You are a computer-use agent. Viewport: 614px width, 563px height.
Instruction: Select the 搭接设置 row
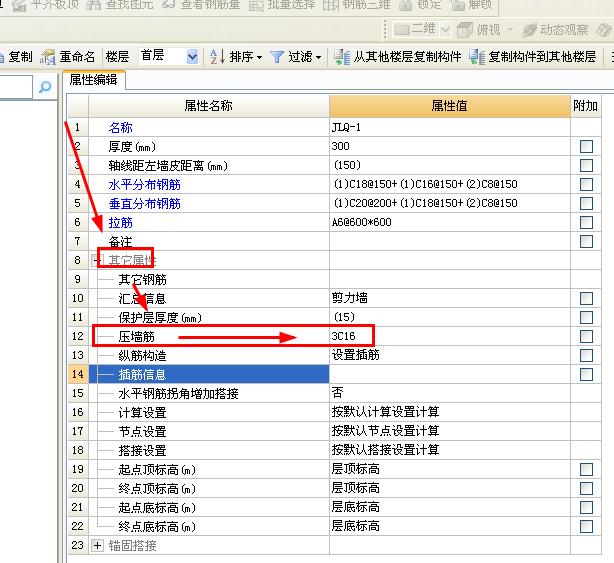click(x=335, y=450)
